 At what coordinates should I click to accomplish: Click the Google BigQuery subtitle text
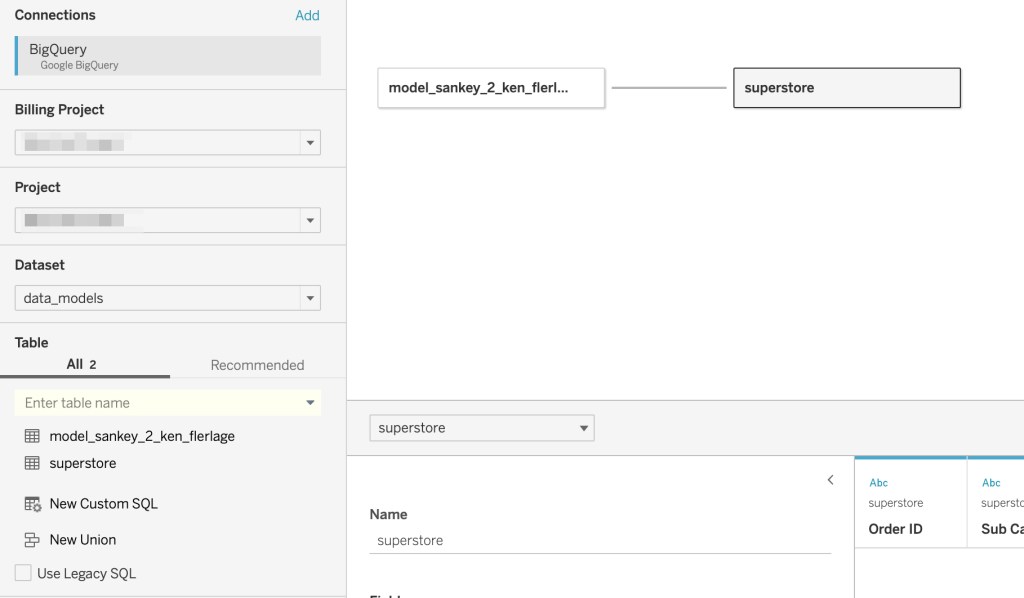(79, 65)
